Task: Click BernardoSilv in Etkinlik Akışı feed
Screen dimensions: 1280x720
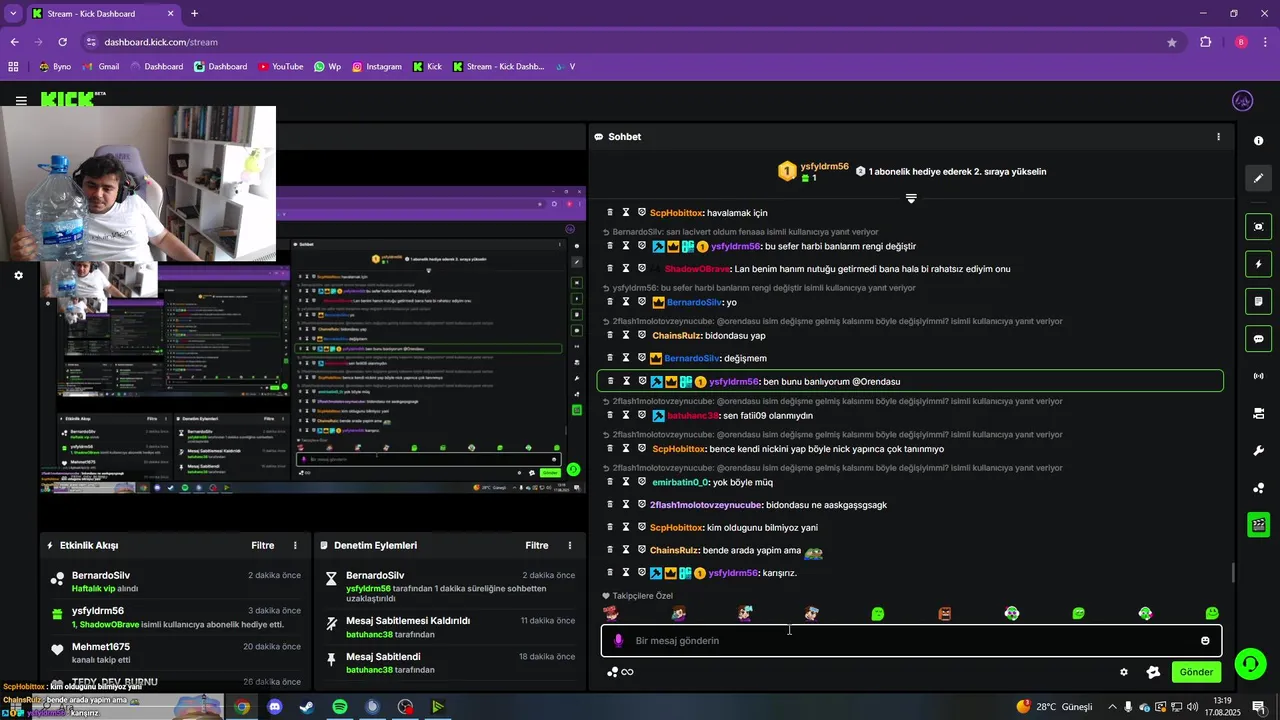Action: tap(101, 576)
